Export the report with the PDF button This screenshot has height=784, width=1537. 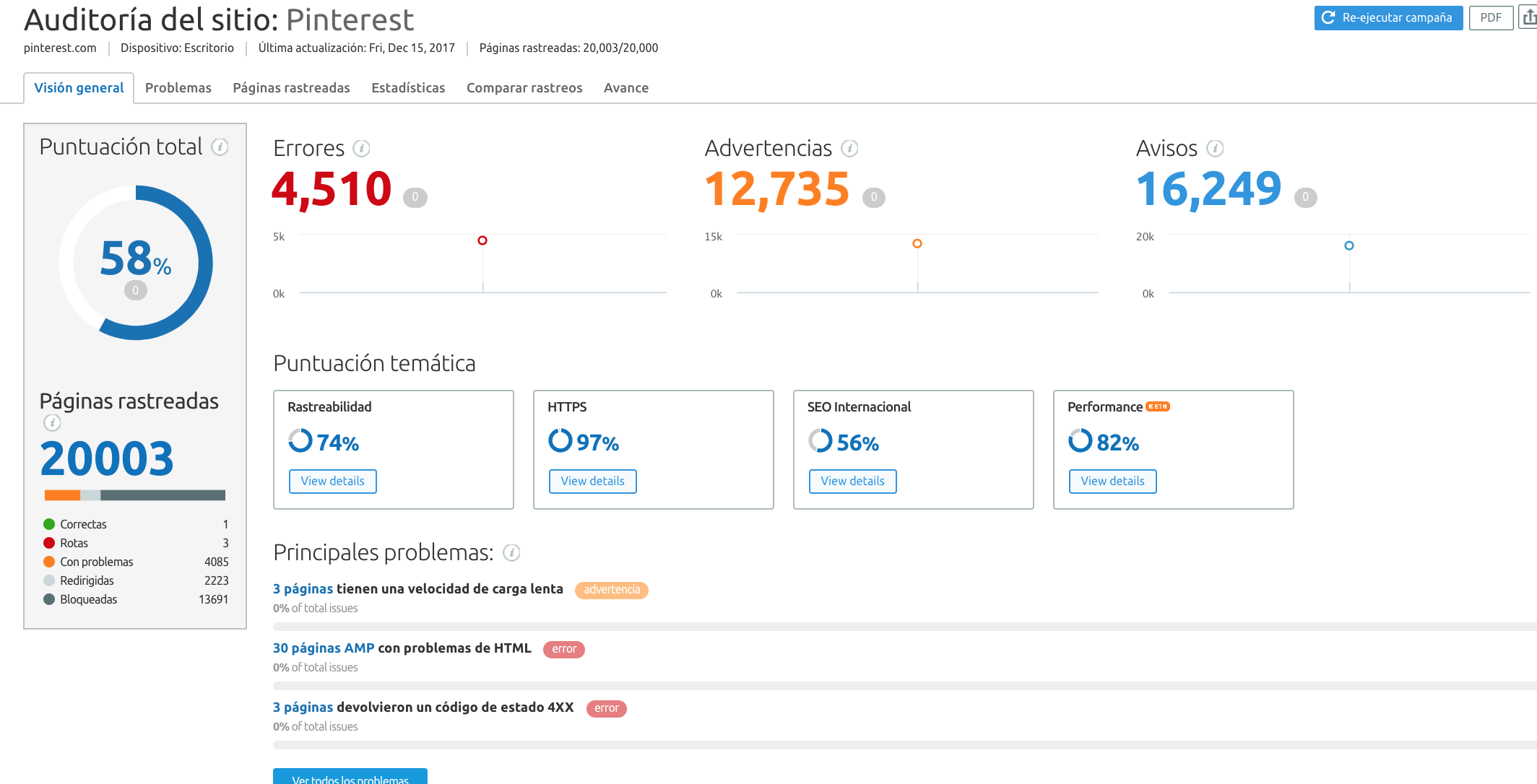tap(1491, 18)
